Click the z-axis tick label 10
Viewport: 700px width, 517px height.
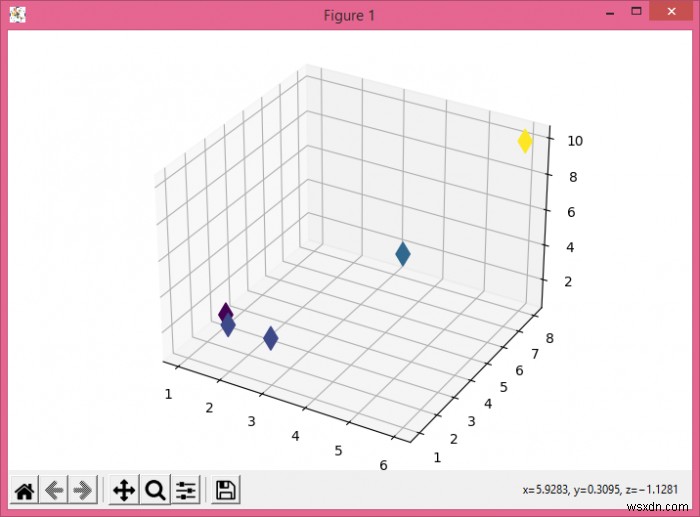coord(575,141)
